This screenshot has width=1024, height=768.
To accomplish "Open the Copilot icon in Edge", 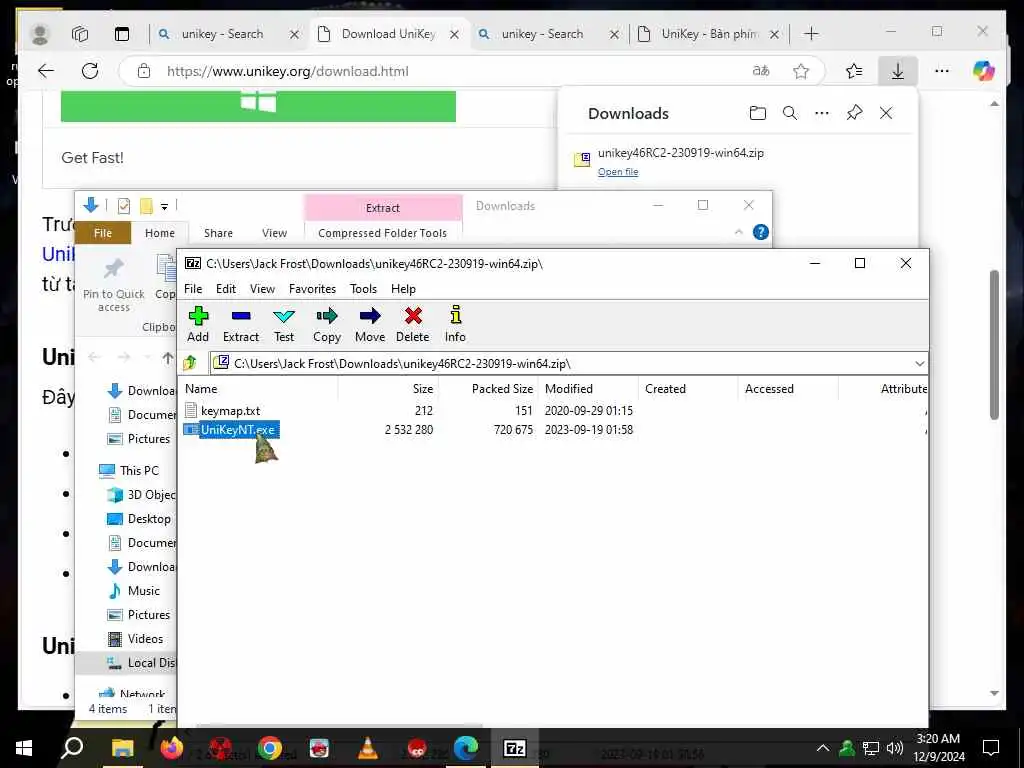I will coord(984,71).
